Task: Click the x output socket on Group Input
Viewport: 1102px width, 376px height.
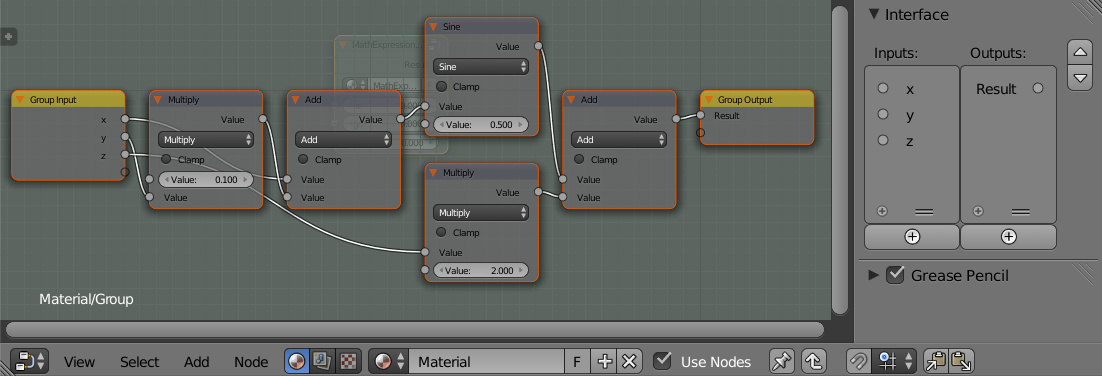Action: [124, 119]
